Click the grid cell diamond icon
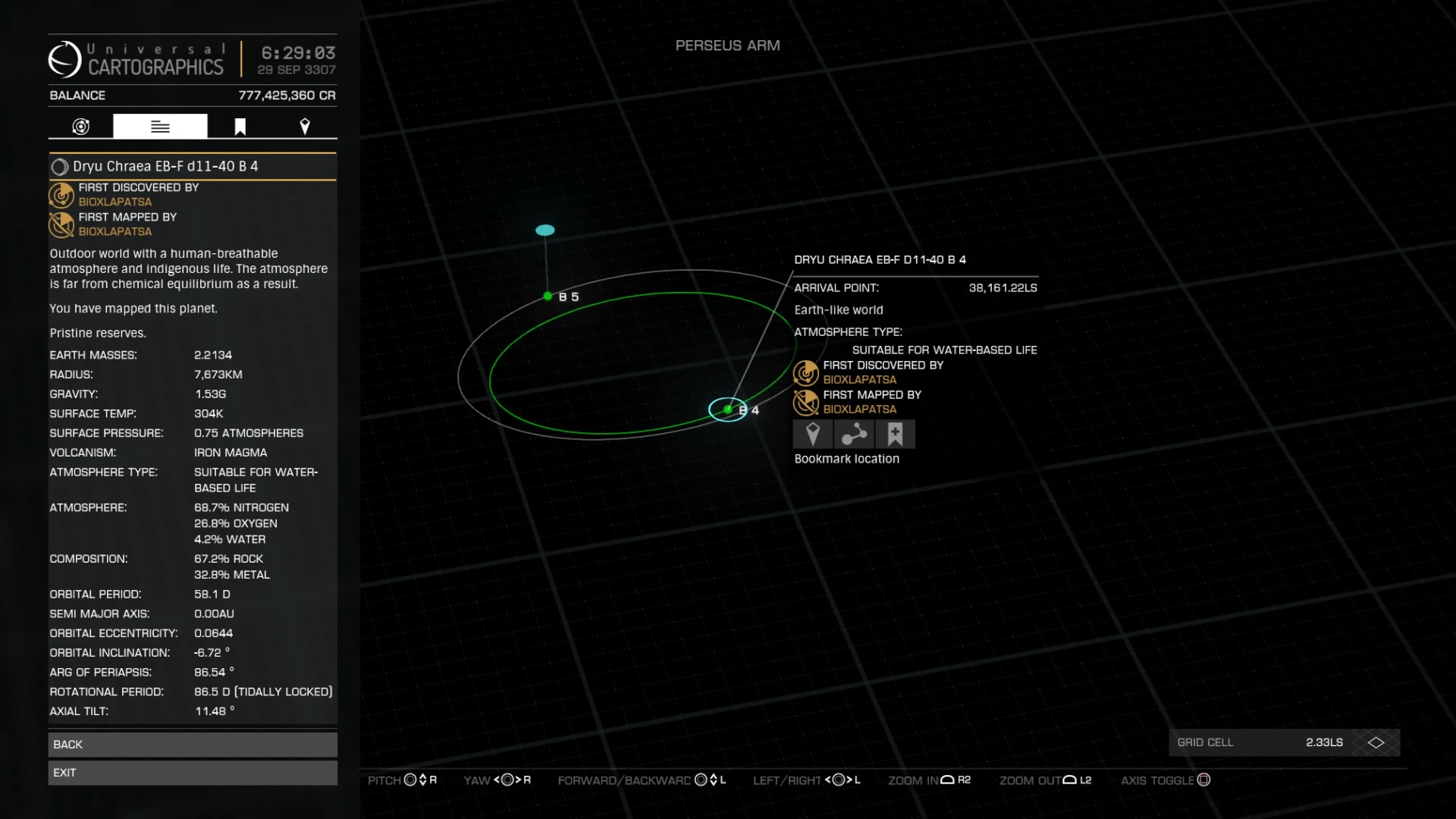The width and height of the screenshot is (1456, 819). pos(1376,742)
